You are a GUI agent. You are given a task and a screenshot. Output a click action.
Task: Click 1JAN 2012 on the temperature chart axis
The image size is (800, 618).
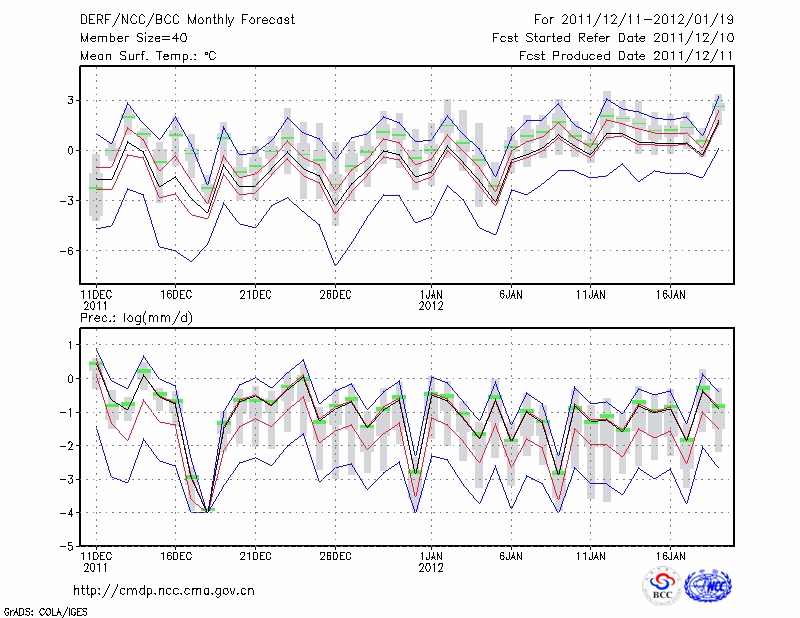(431, 299)
